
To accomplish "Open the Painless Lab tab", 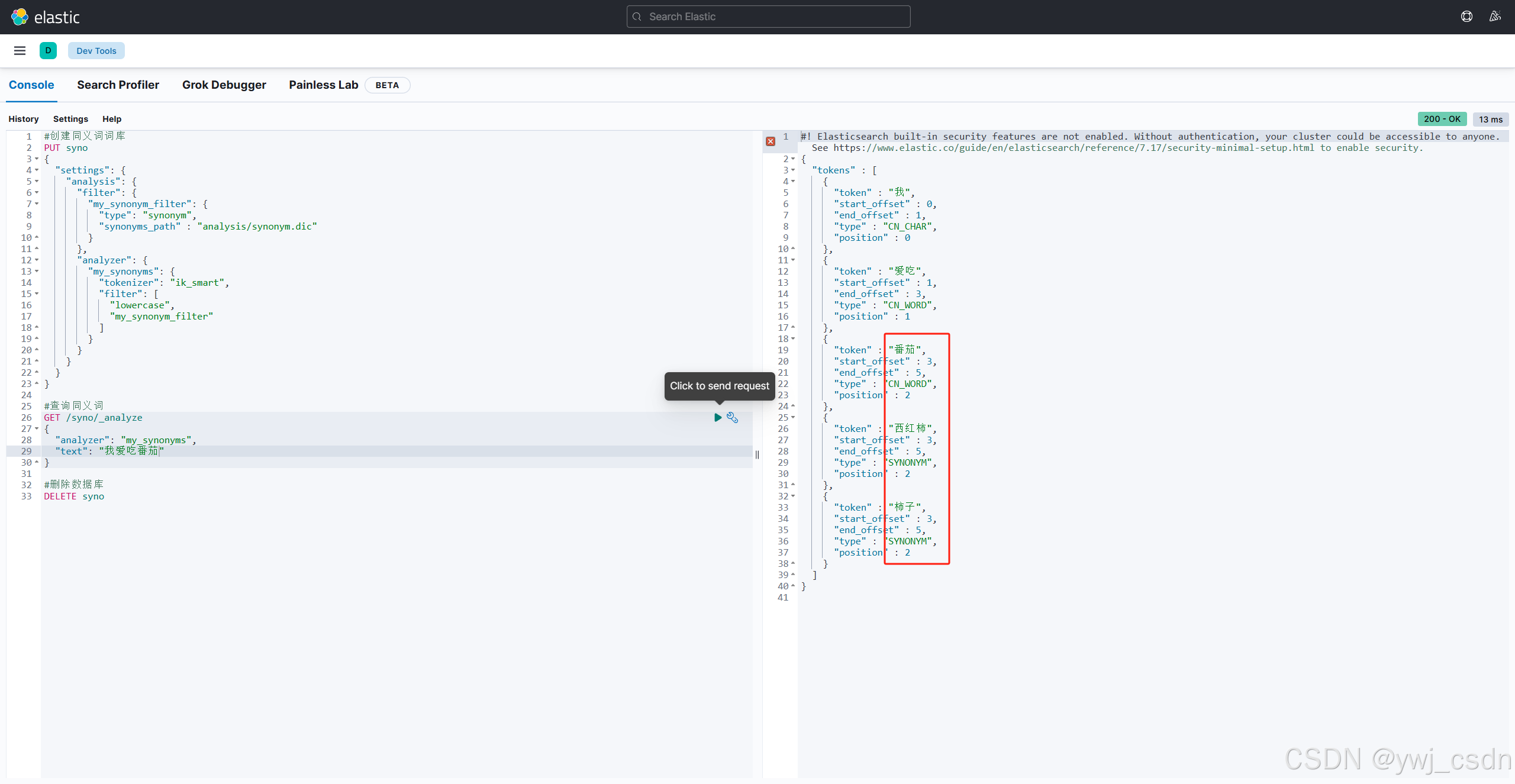I will tap(323, 85).
